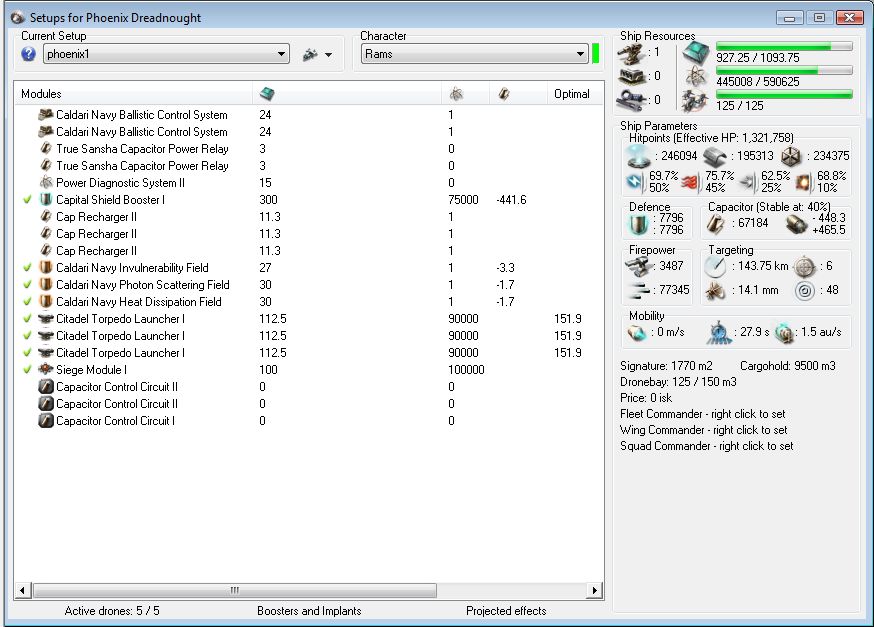874x627 pixels.
Task: Click the horizontal scrollbar right arrow
Action: 595,590
